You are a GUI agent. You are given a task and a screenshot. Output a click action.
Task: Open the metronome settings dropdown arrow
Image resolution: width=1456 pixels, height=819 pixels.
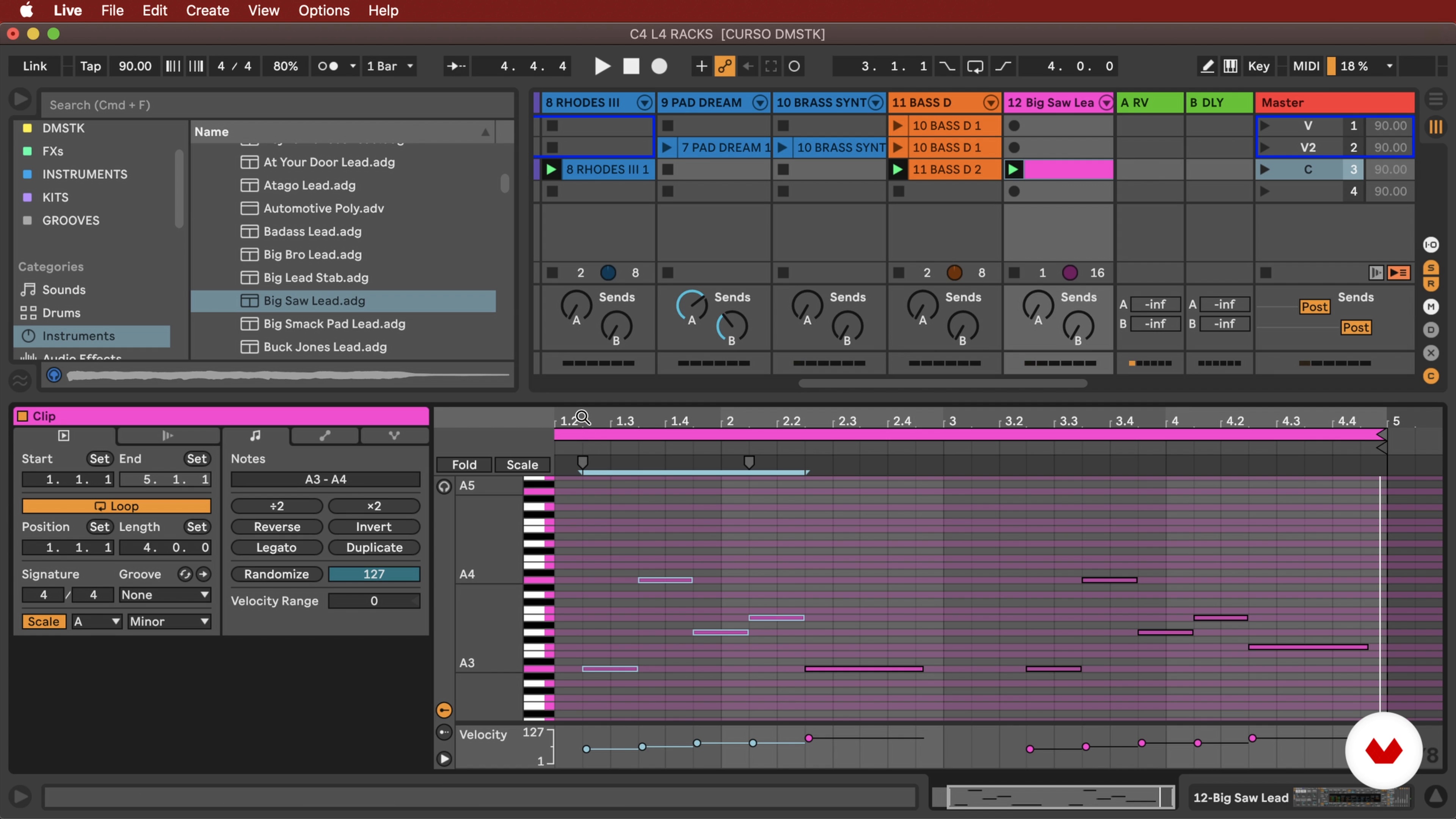pyautogui.click(x=353, y=66)
